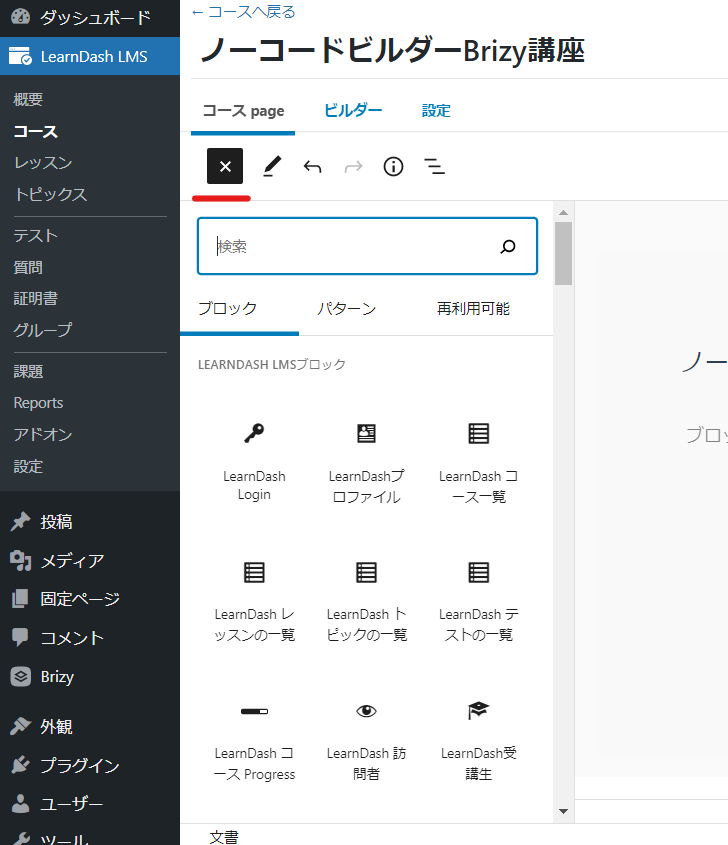
Task: Click the inserter scrollbar thumb
Action: pyautogui.click(x=564, y=253)
